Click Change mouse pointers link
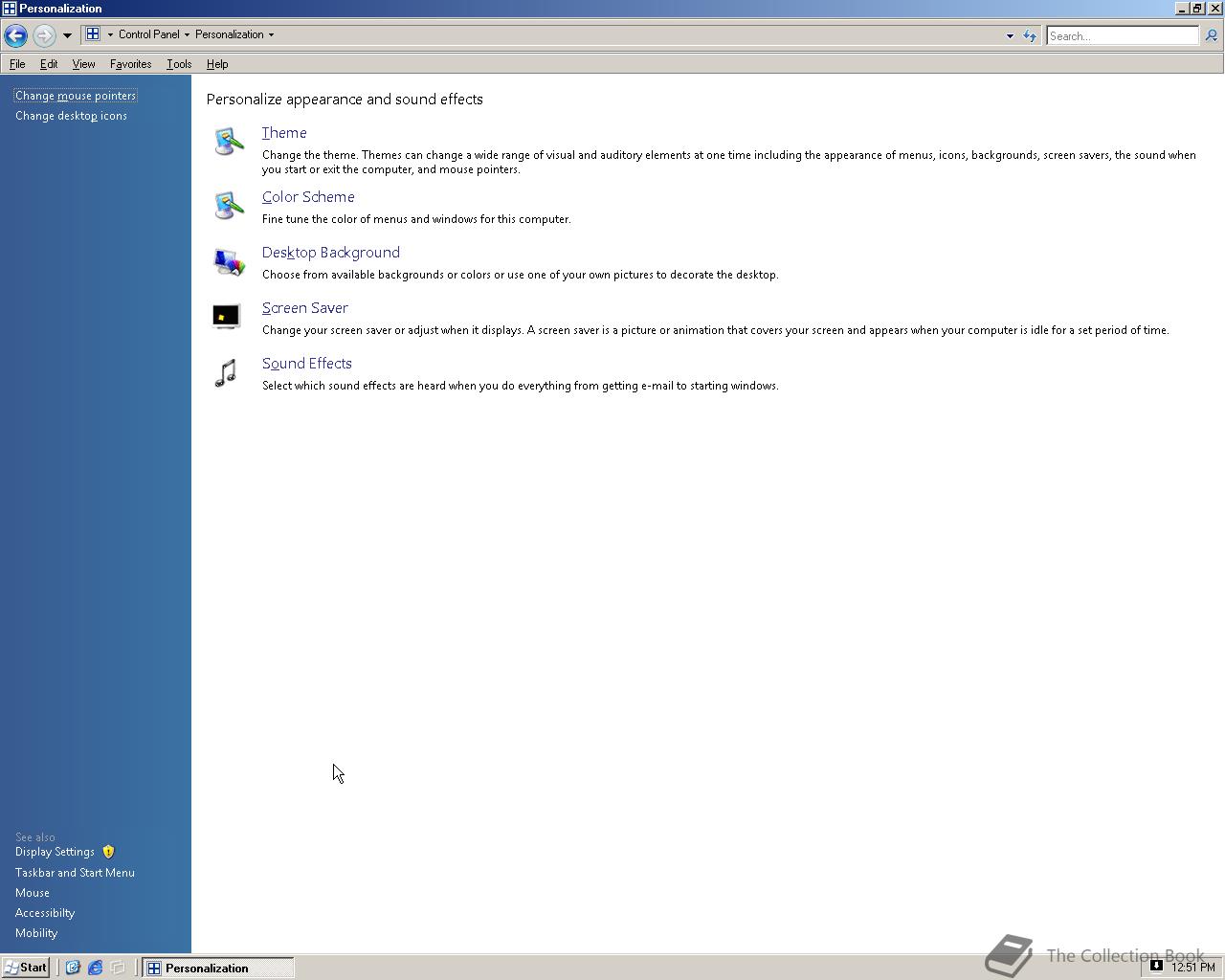Viewport: 1225px width, 980px height. tap(76, 96)
